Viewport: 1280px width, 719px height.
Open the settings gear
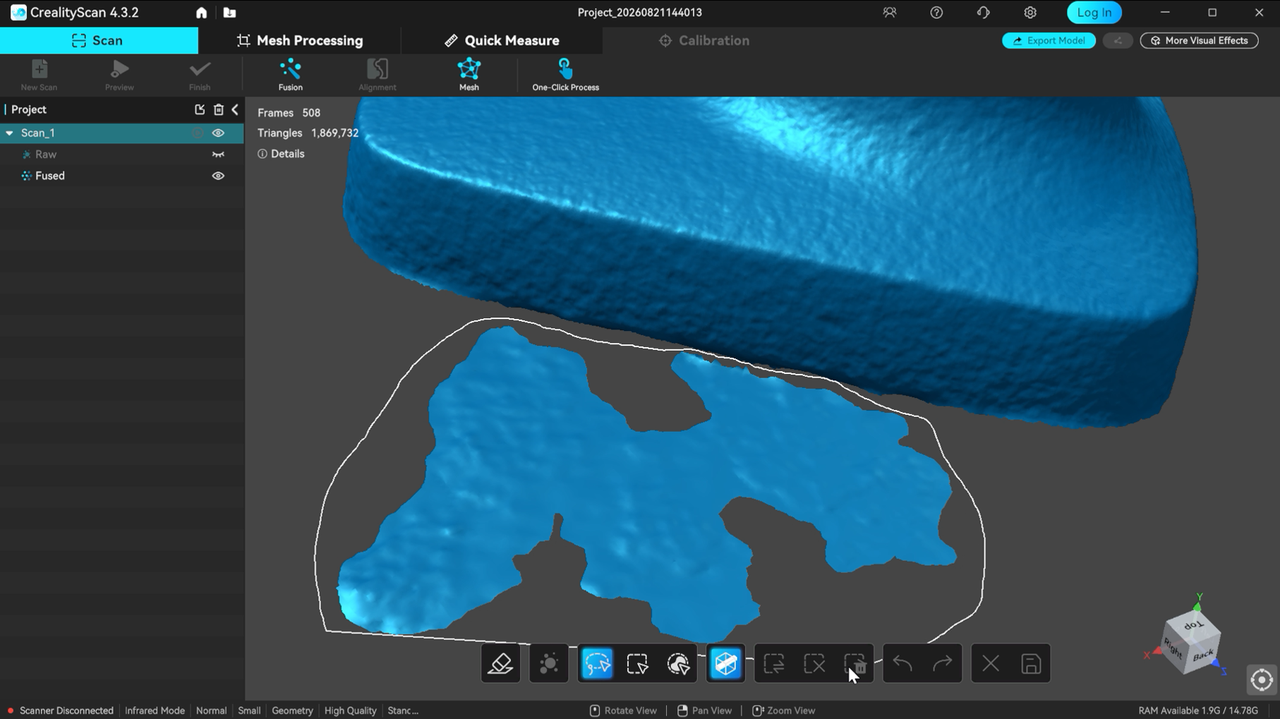click(x=1030, y=13)
